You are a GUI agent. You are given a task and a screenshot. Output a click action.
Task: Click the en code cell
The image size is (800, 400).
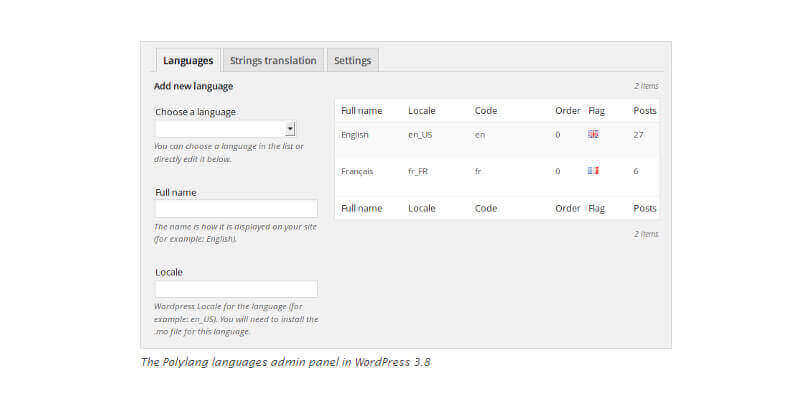(x=480, y=135)
